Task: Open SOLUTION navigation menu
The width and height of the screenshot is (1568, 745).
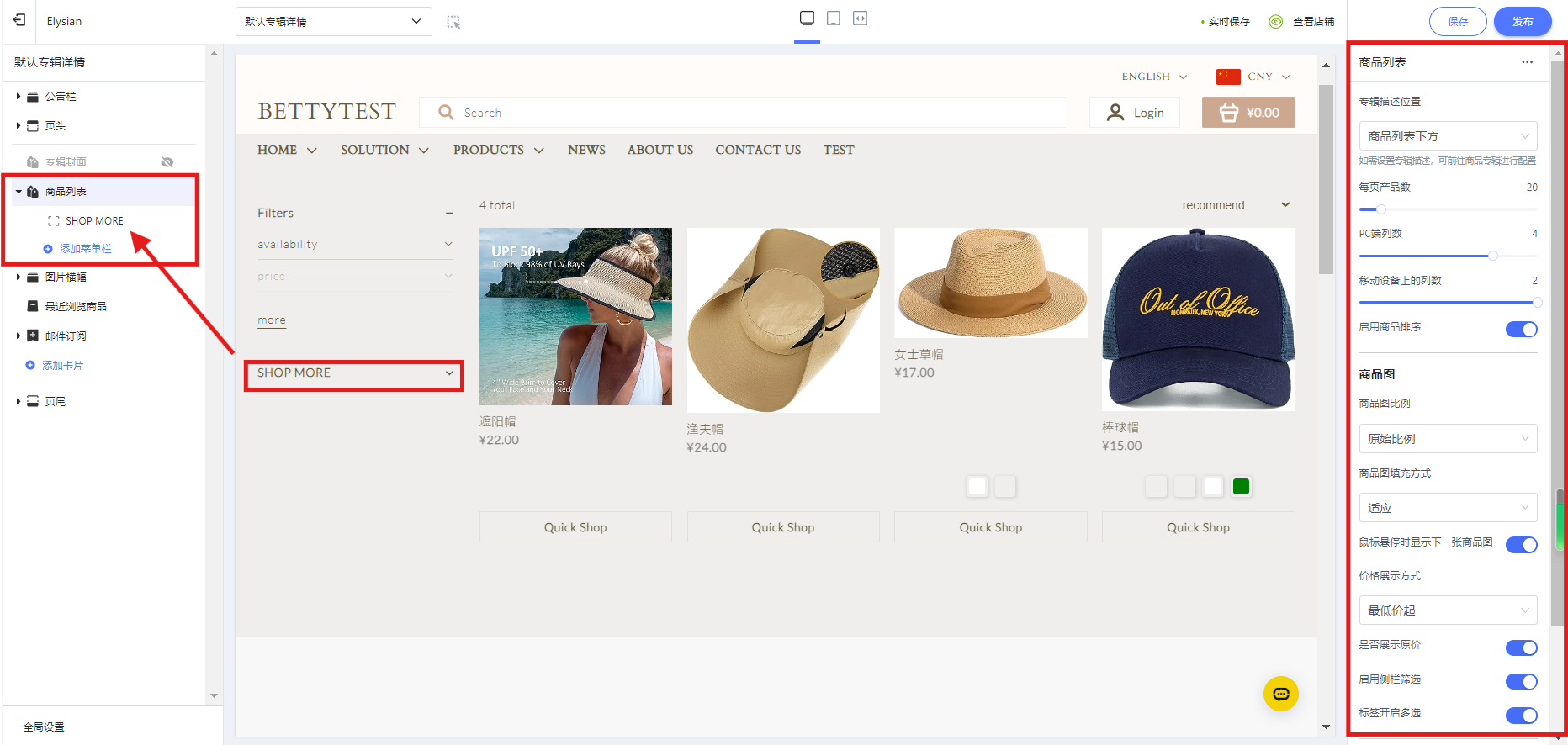Action: coord(384,150)
